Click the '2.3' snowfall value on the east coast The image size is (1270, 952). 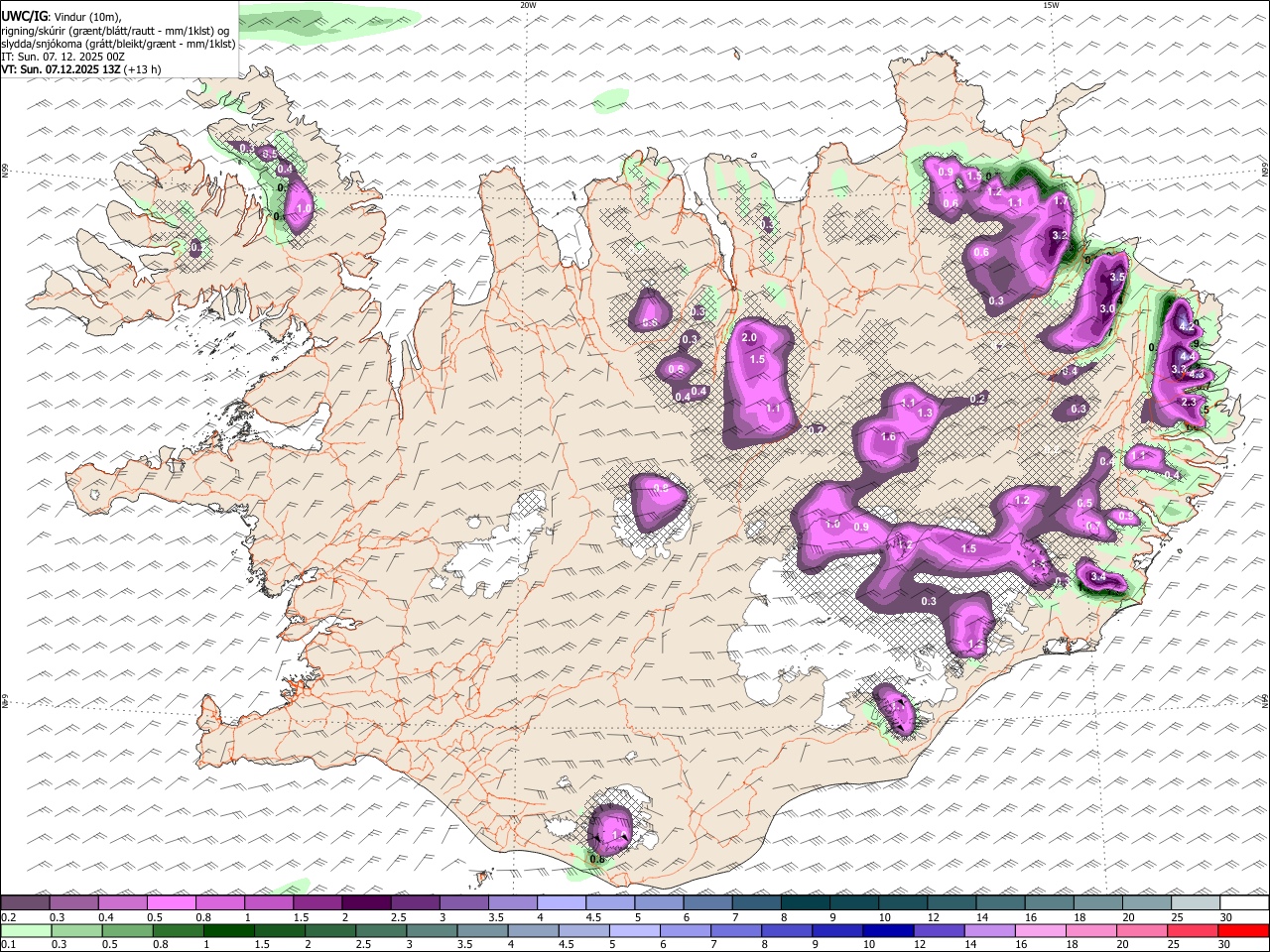1189,403
